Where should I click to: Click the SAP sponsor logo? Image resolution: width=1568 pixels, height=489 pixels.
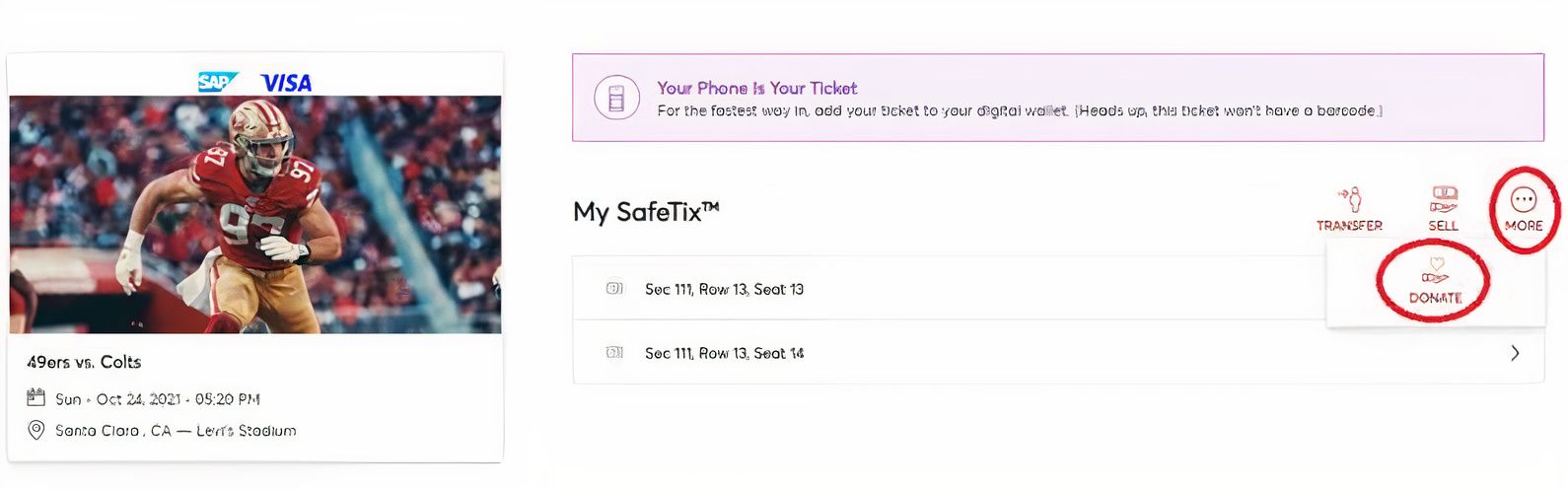click(218, 82)
